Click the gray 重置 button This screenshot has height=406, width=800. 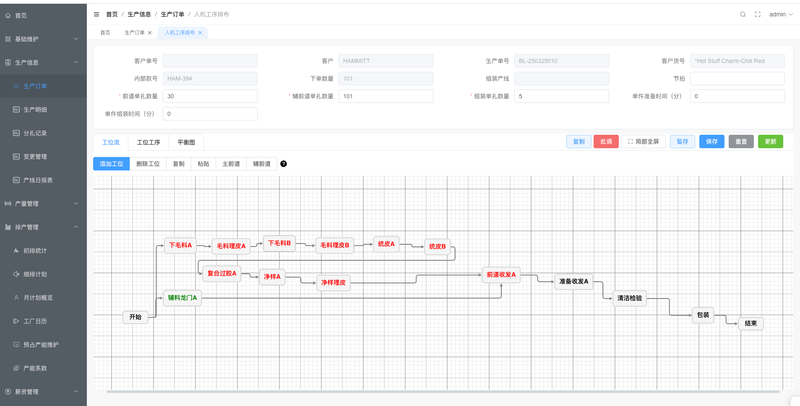[x=741, y=142]
